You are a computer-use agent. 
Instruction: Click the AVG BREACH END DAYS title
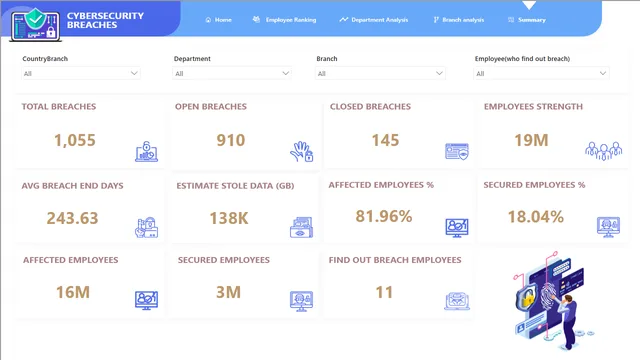(72, 186)
